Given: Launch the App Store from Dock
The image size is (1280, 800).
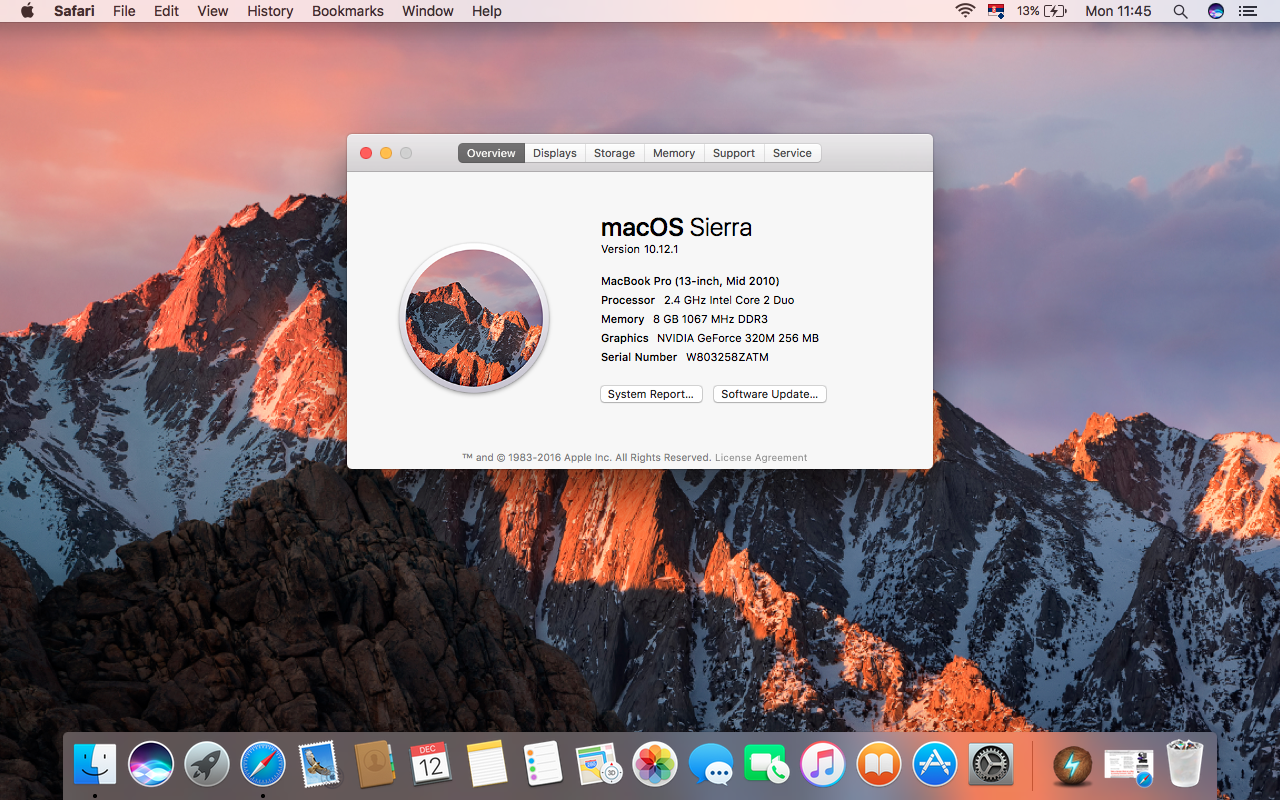Looking at the screenshot, I should point(935,765).
